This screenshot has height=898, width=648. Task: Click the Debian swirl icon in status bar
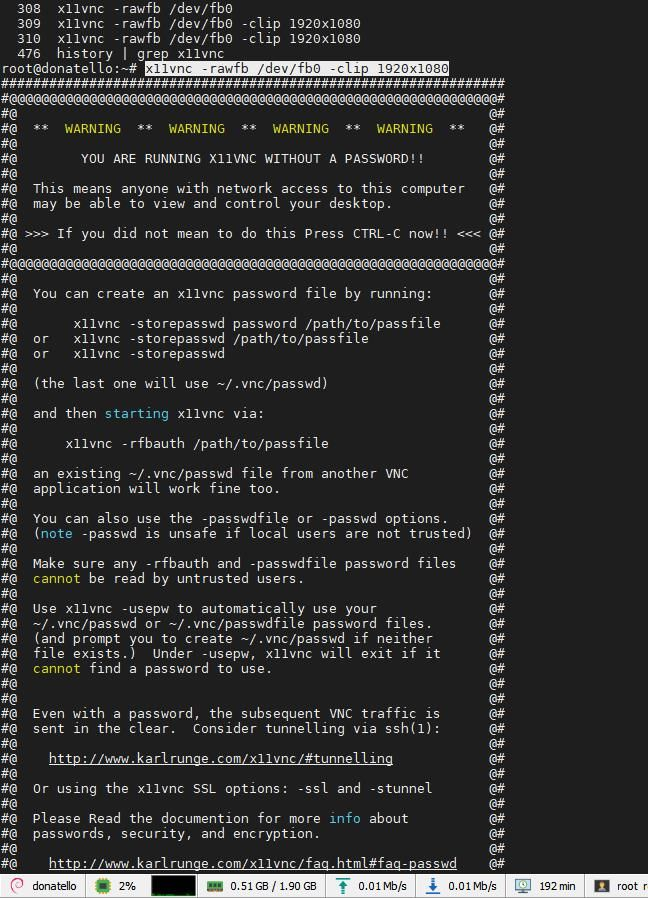(x=17, y=886)
